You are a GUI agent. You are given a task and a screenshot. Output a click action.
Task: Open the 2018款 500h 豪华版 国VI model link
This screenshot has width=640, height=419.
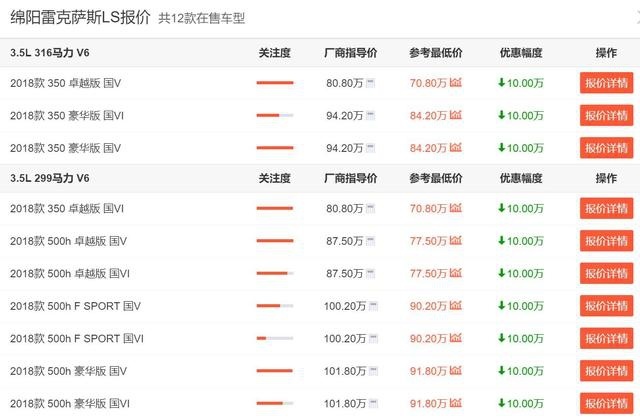tap(70, 403)
